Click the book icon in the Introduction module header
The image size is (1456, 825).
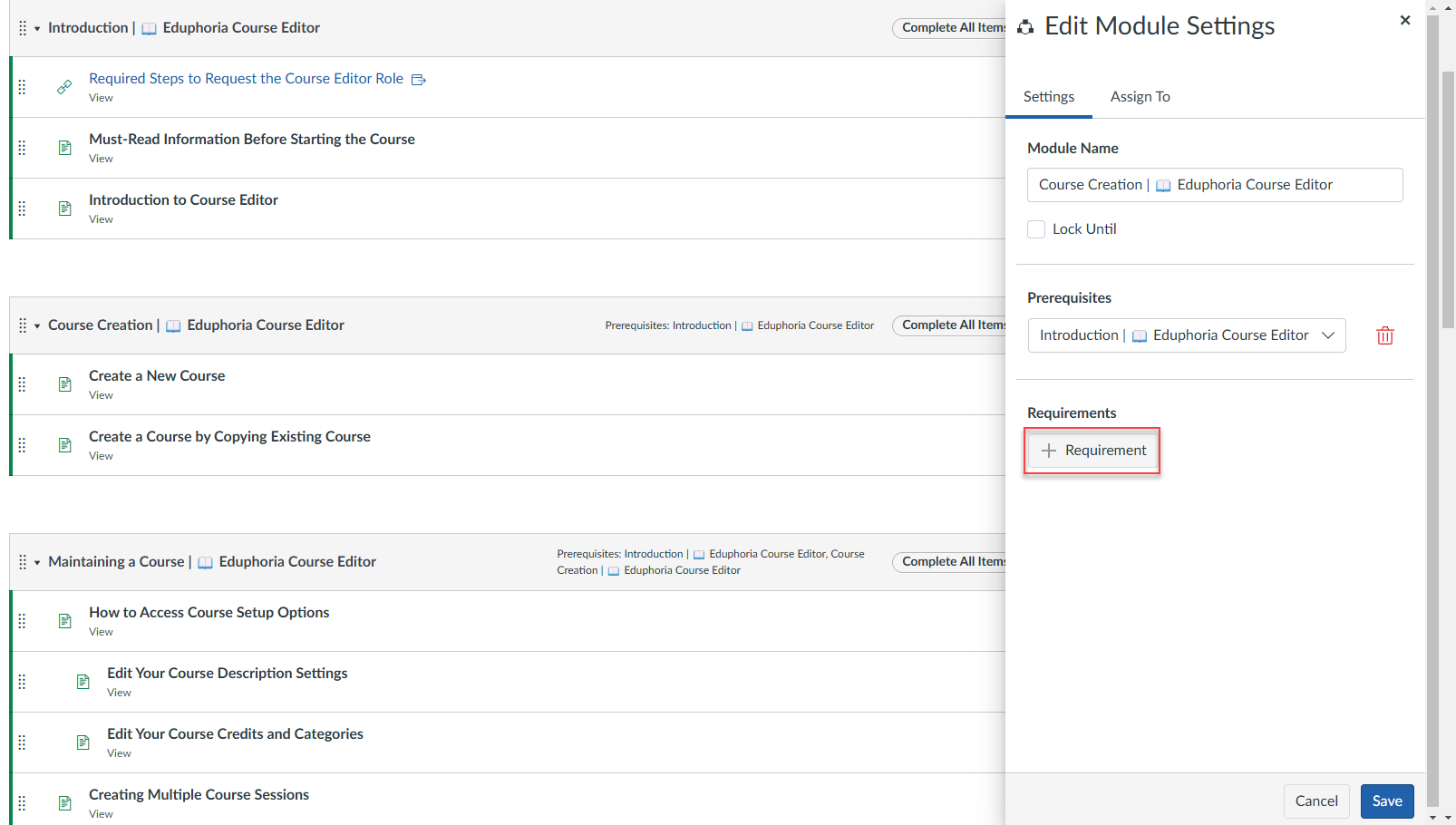150,28
